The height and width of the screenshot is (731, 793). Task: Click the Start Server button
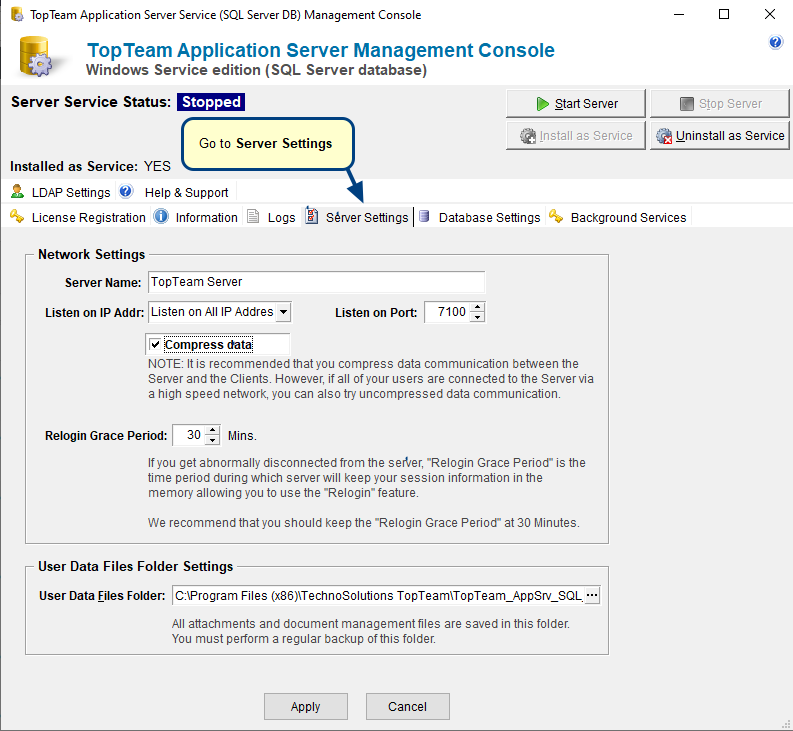coord(576,104)
